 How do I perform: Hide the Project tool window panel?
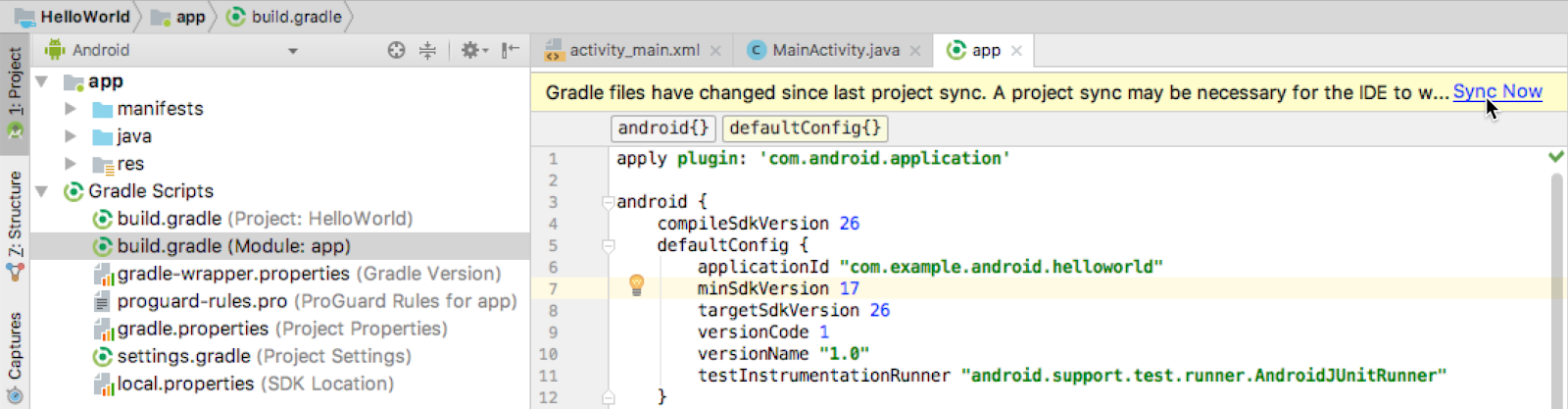pyautogui.click(x=511, y=50)
